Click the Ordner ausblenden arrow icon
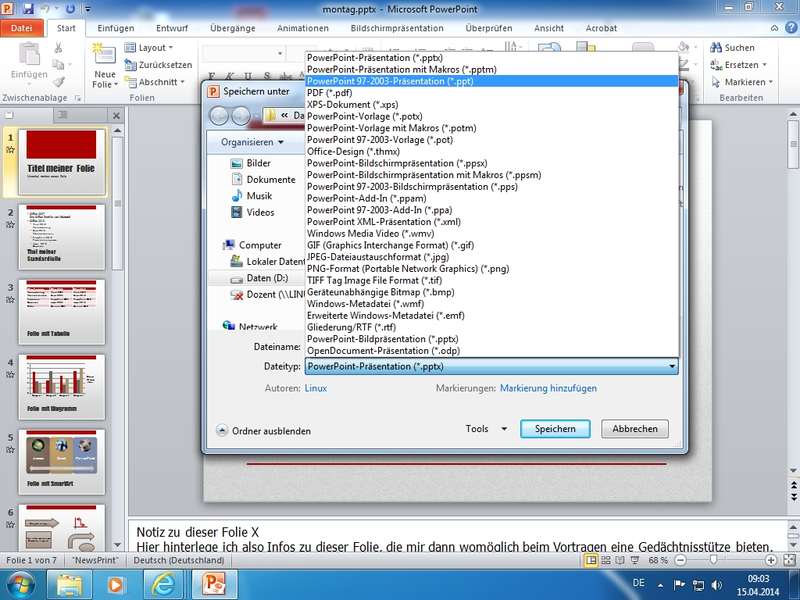Image resolution: width=800 pixels, height=600 pixels. pos(221,431)
